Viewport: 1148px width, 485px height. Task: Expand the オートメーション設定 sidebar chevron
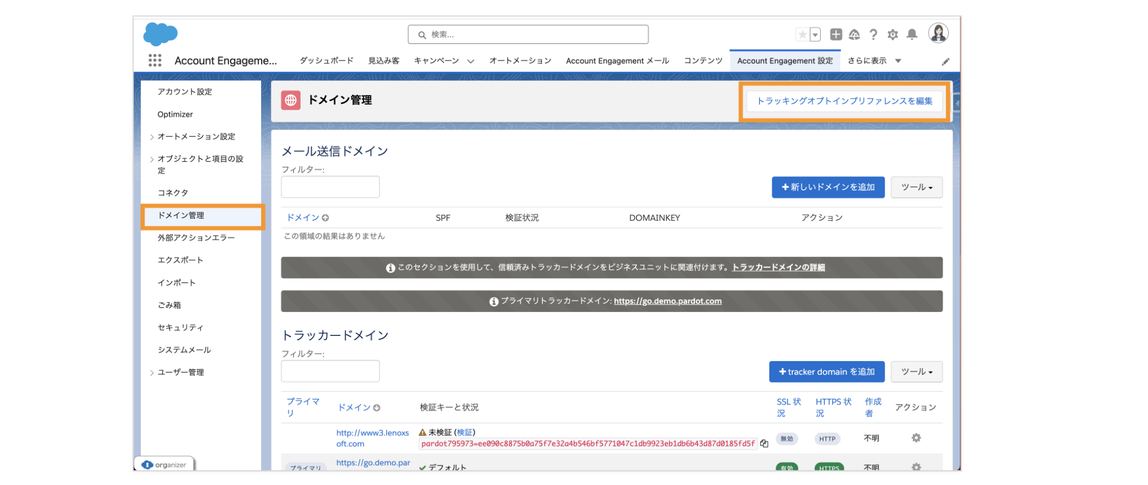(152, 137)
